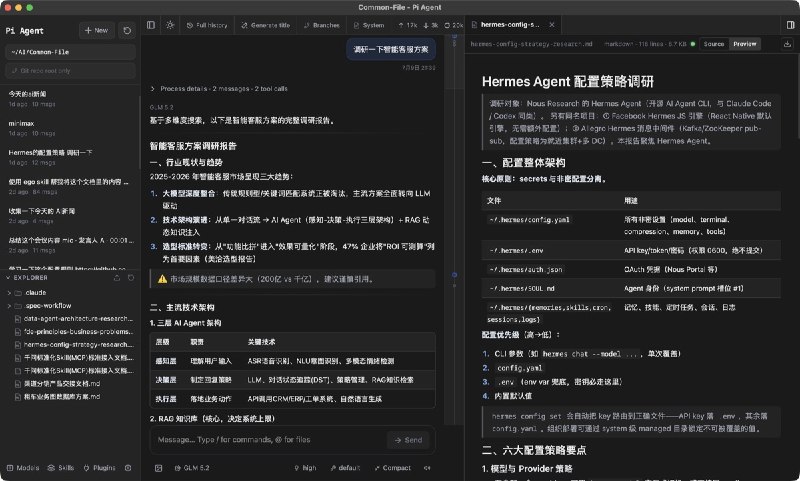
Task: Click the ~/AI/Common-File working directory field
Action: coord(70,52)
